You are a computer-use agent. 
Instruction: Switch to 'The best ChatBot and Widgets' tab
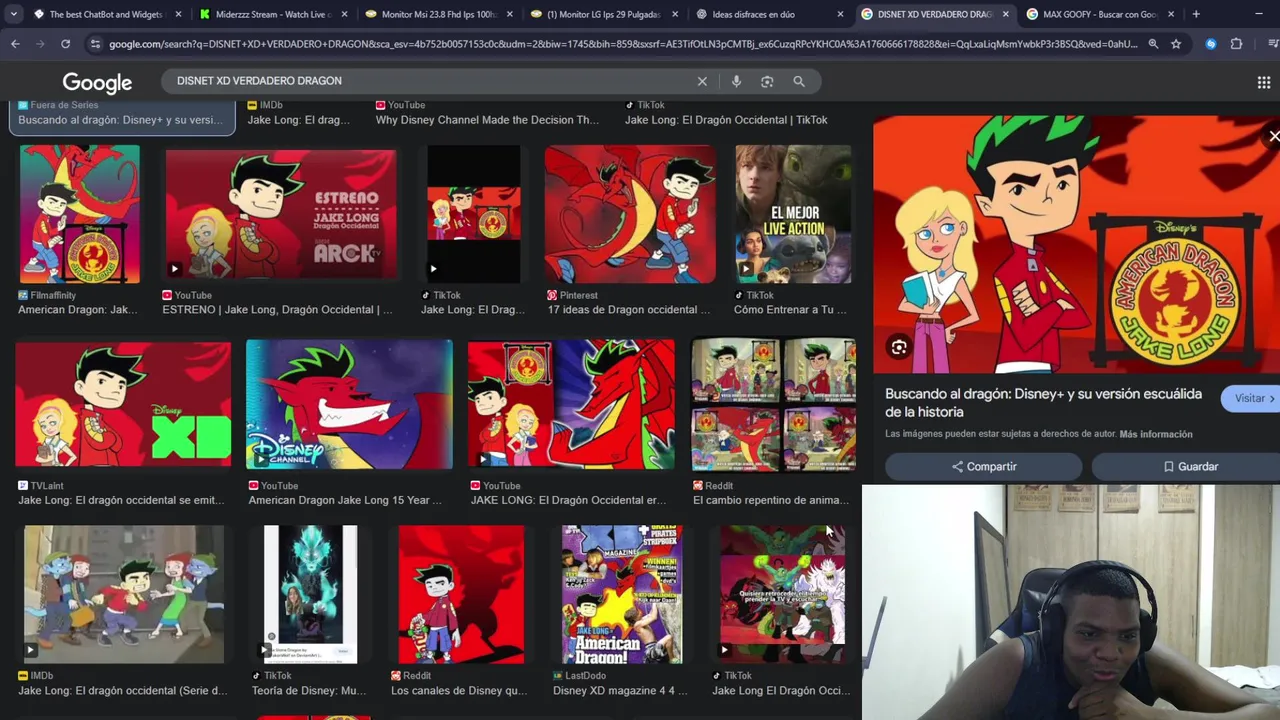(x=105, y=14)
